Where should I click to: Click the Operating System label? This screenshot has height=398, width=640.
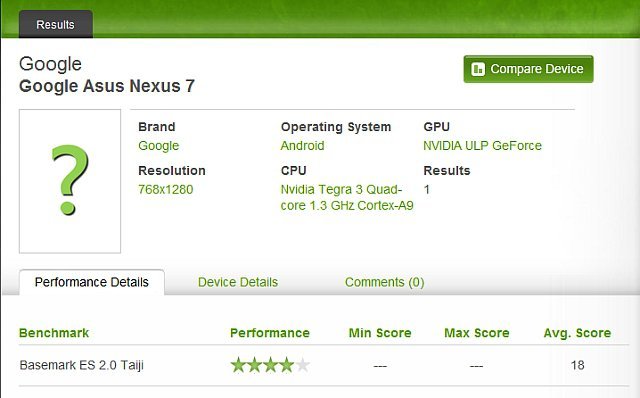point(336,127)
